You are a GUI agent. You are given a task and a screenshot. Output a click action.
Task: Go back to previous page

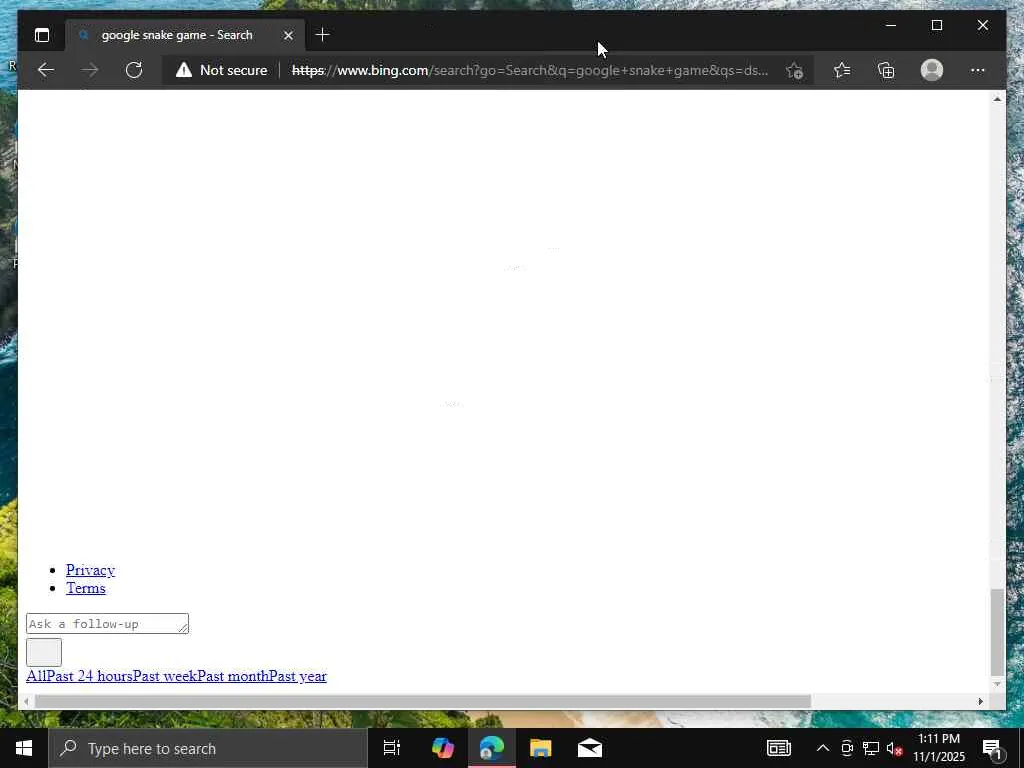[x=46, y=70]
